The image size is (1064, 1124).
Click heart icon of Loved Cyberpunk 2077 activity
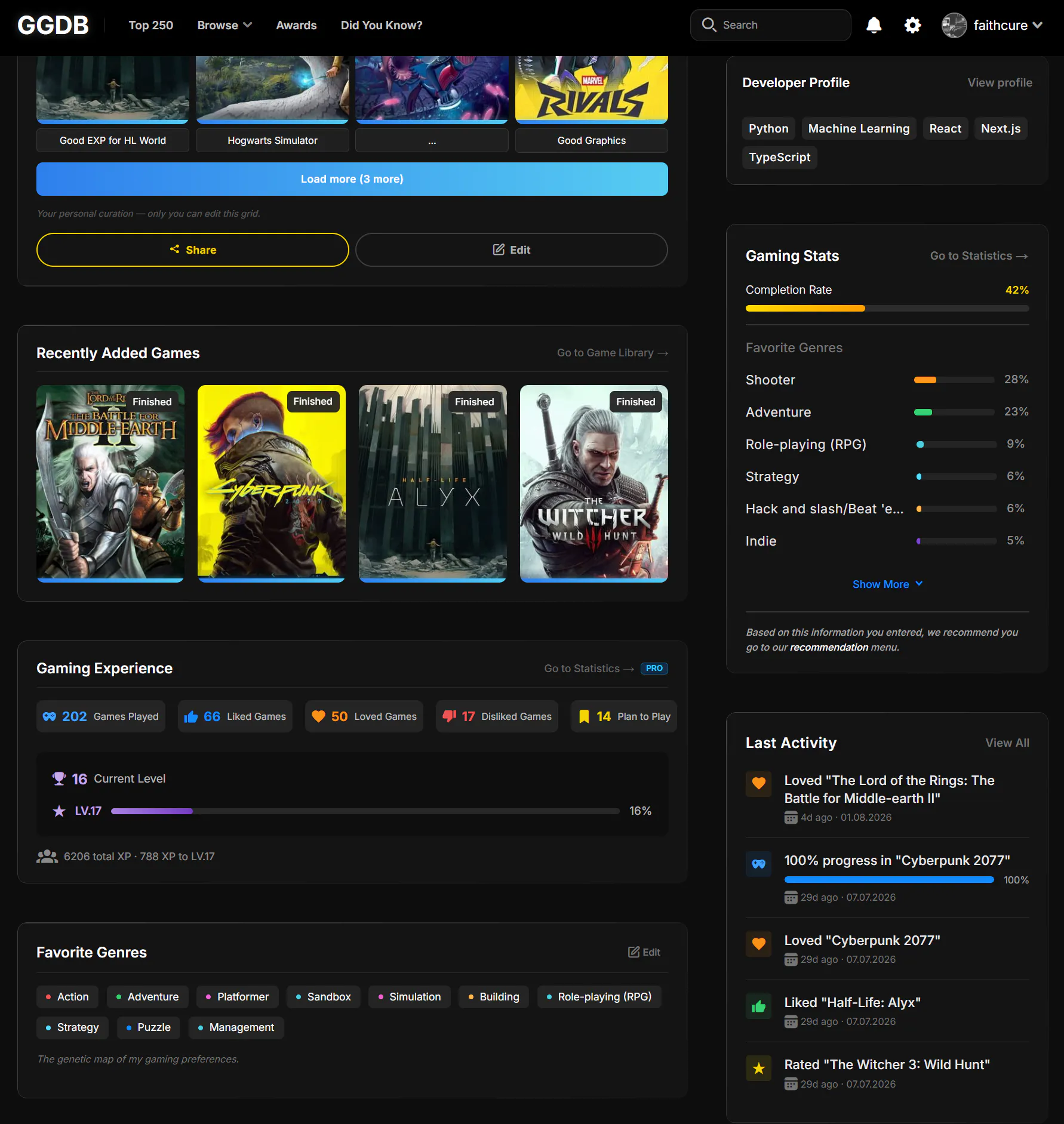click(758, 944)
